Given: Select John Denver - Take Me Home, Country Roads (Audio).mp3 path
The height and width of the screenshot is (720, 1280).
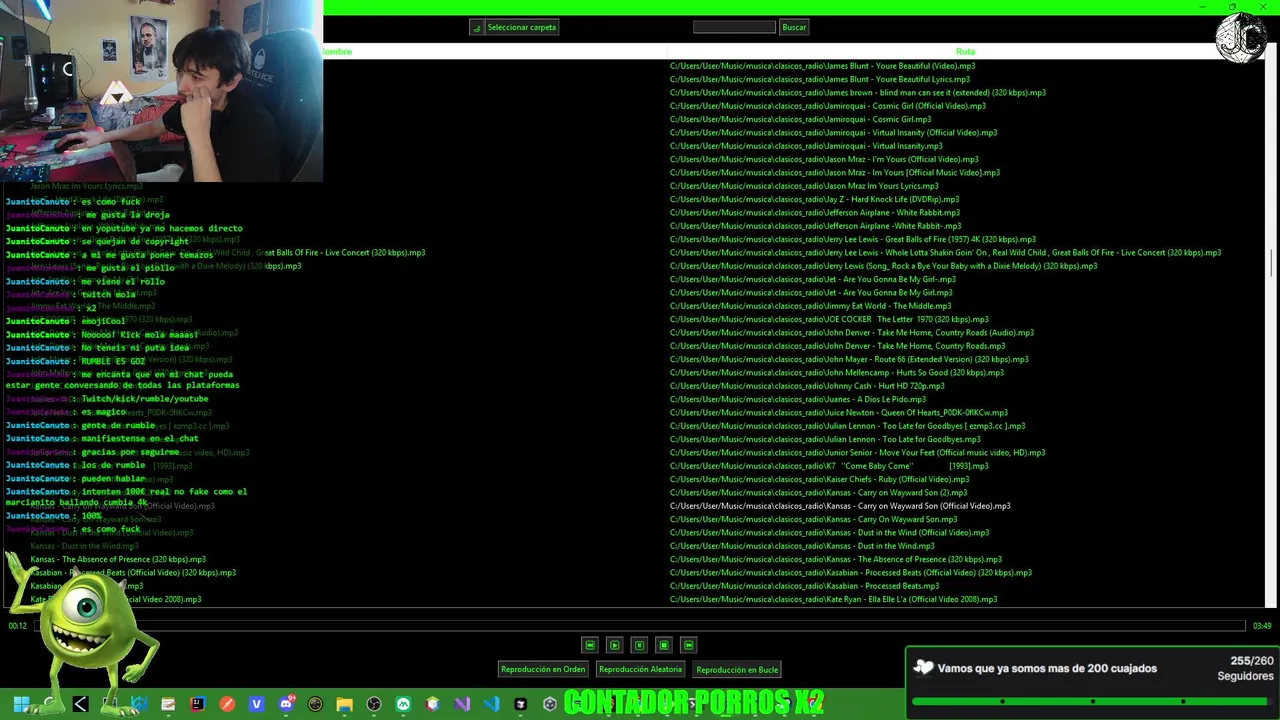Looking at the screenshot, I should (x=852, y=332).
